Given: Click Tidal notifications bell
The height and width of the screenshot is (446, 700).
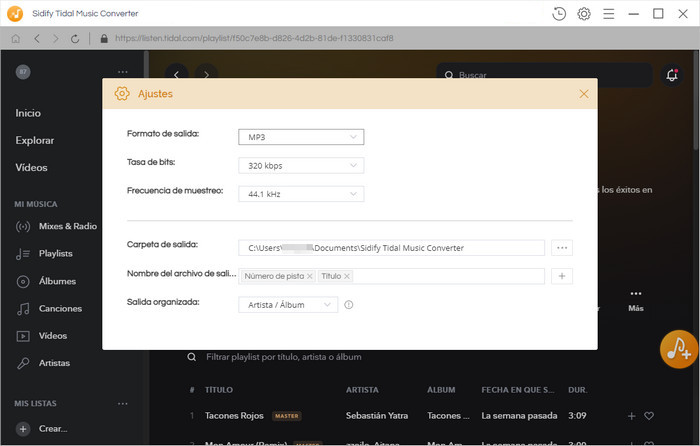Looking at the screenshot, I should point(672,75).
